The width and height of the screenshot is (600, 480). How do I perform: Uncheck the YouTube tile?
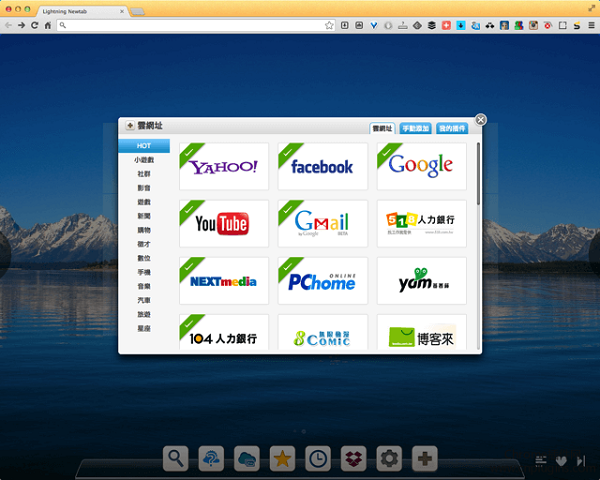[x=224, y=224]
